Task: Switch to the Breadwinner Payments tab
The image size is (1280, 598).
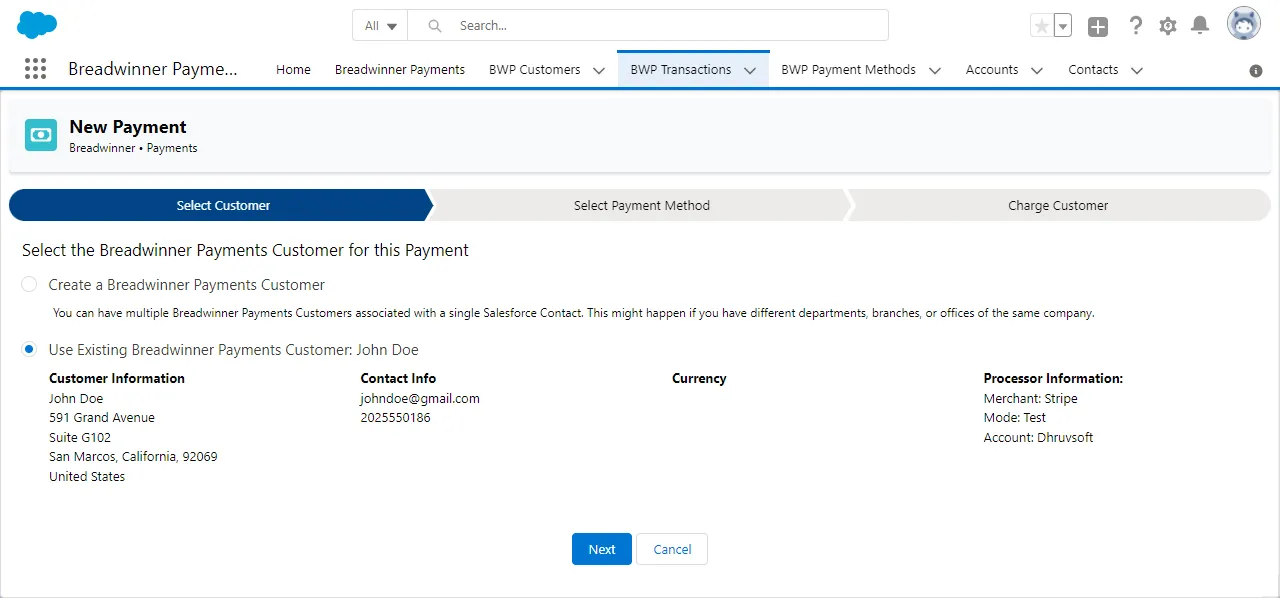Action: 400,70
